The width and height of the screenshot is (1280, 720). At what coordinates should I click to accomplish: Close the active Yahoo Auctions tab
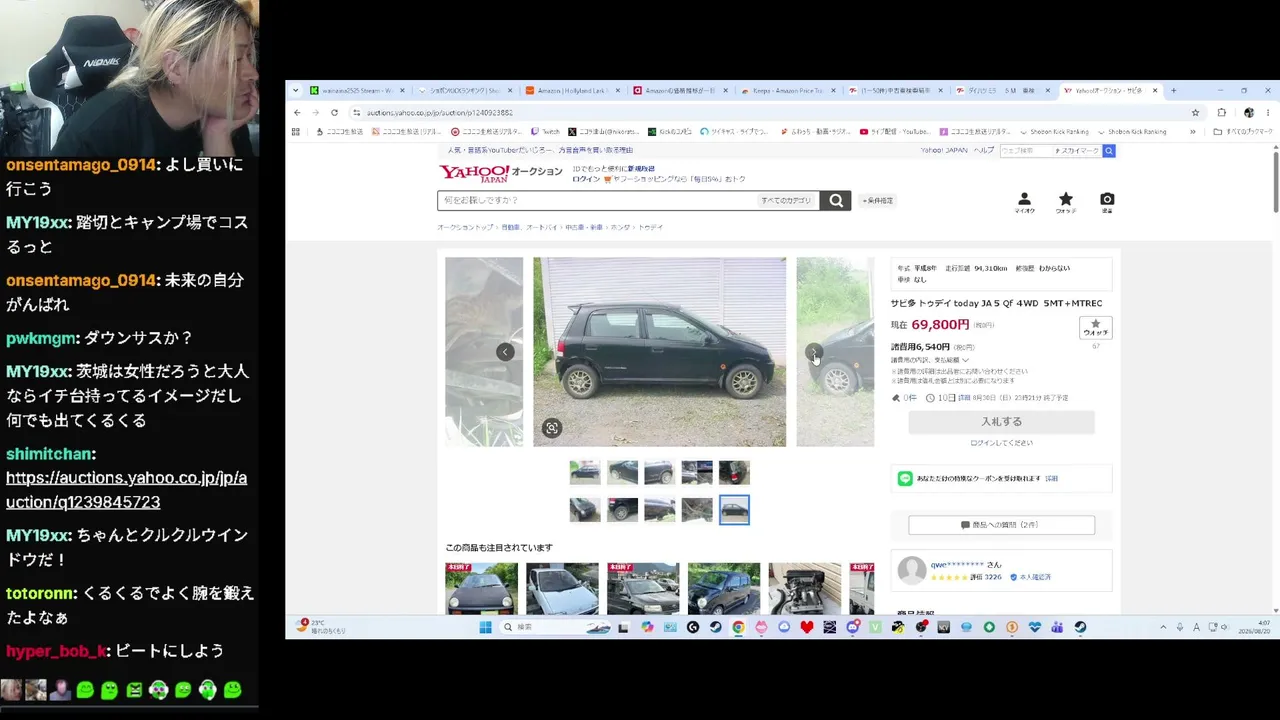(1155, 90)
